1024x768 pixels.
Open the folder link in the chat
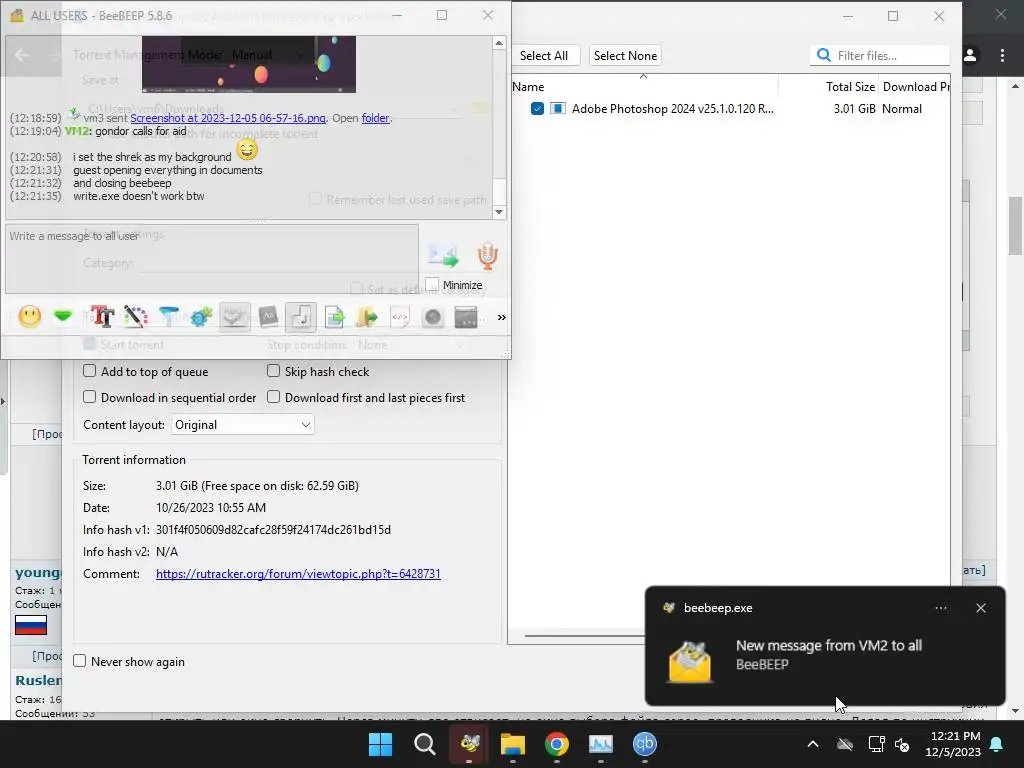(376, 118)
